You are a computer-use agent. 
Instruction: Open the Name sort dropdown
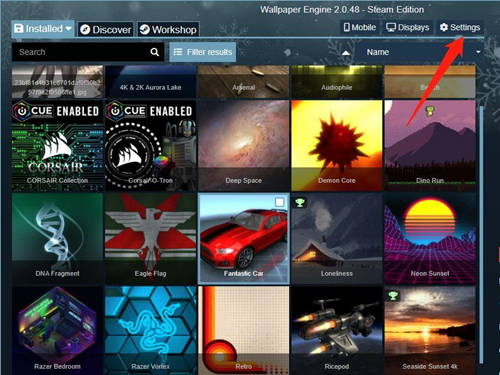coord(419,52)
